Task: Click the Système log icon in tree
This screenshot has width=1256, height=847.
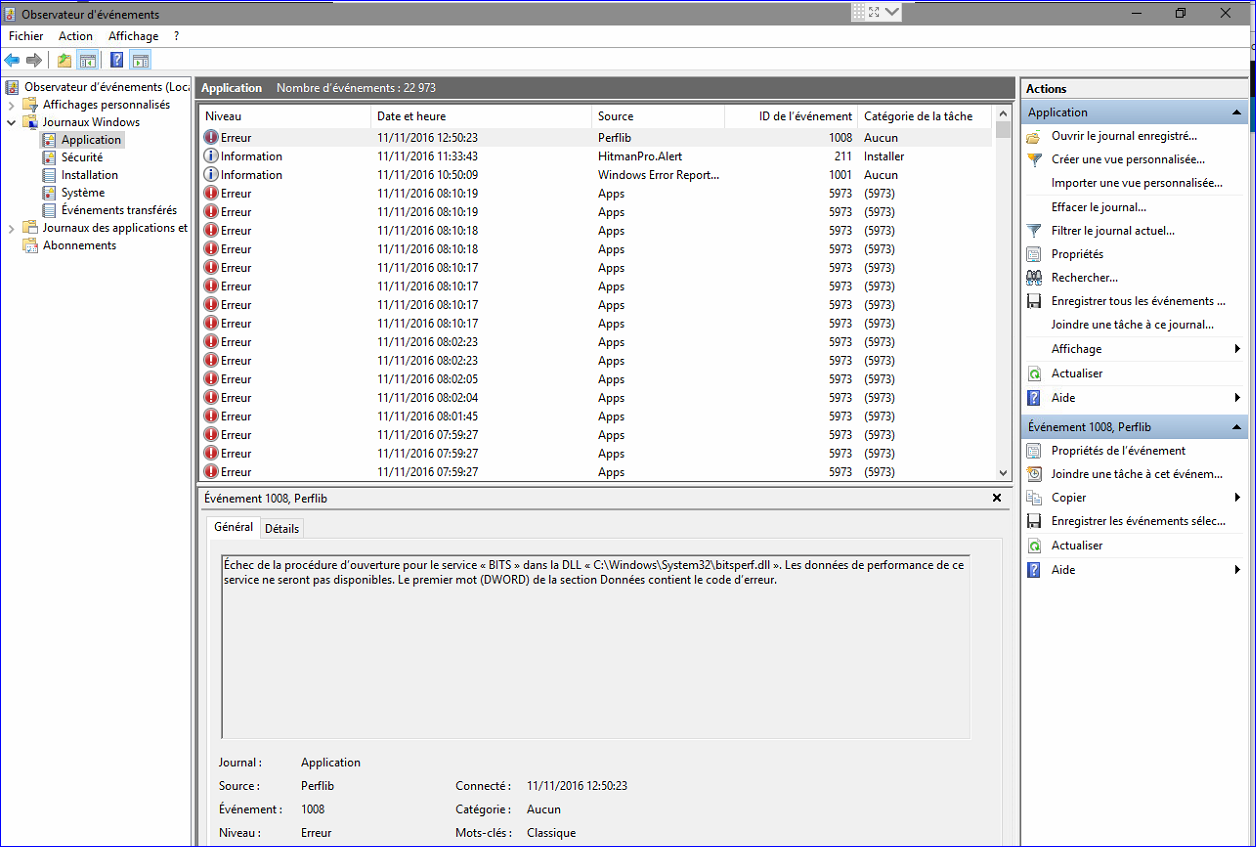Action: (49, 193)
